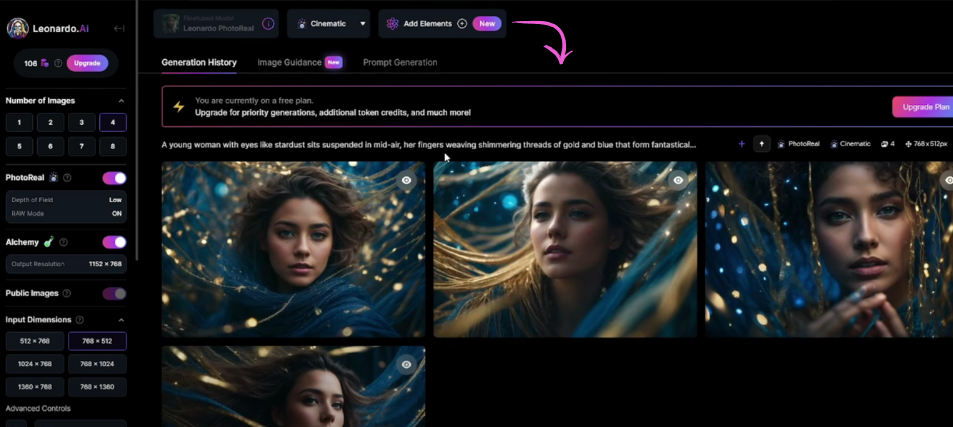The height and width of the screenshot is (427, 953).
Task: Click the Add Elements button
Action: pyautogui.click(x=442, y=24)
